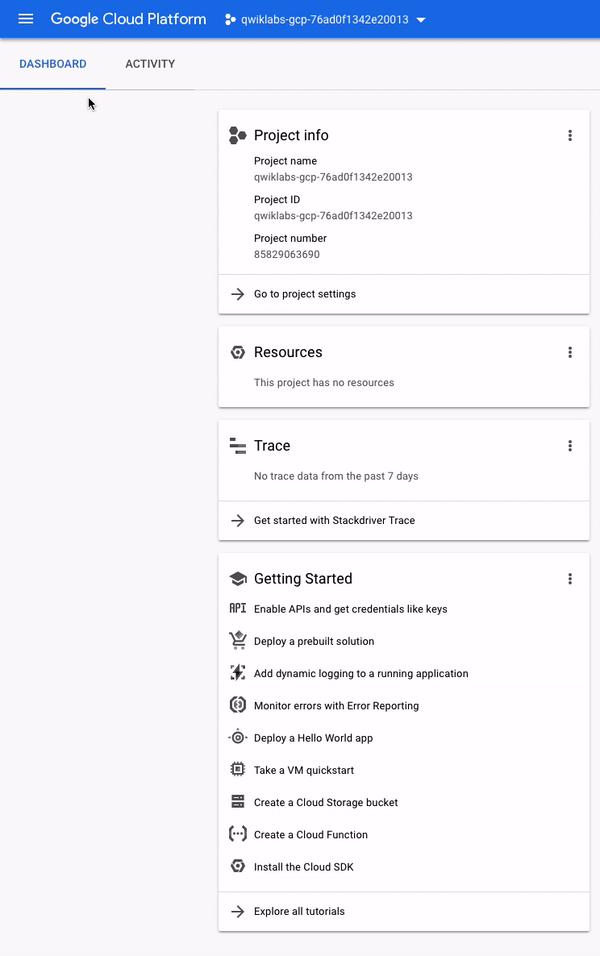
Task: Click the Resources hexagon icon
Action: pyautogui.click(x=237, y=352)
